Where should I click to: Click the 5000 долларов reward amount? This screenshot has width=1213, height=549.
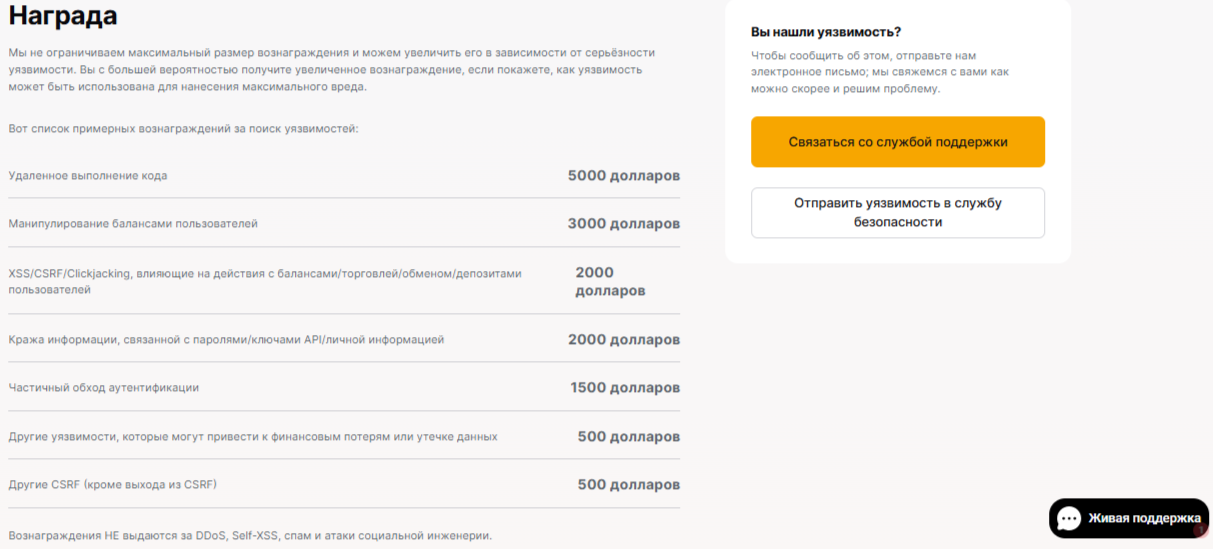pos(623,176)
